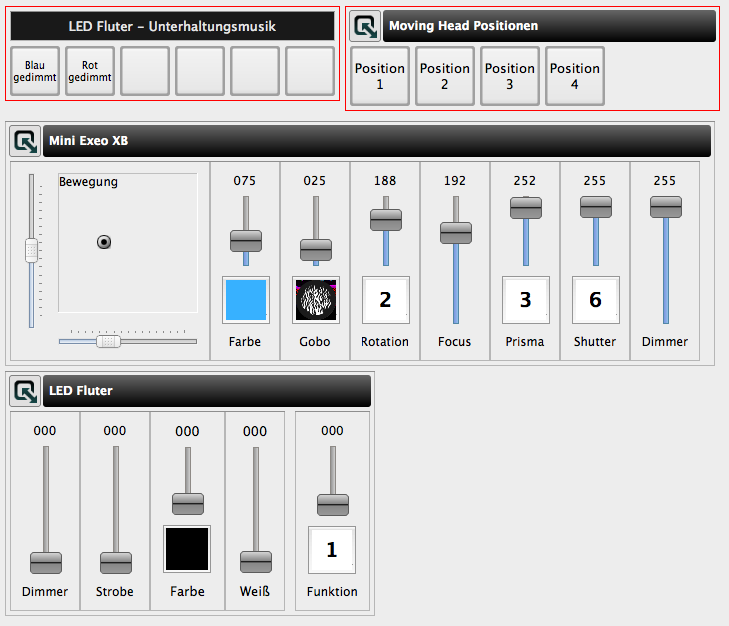The width and height of the screenshot is (729, 626).
Task: Click the LED Fluter Farbe slider handle
Action: pyautogui.click(x=188, y=504)
